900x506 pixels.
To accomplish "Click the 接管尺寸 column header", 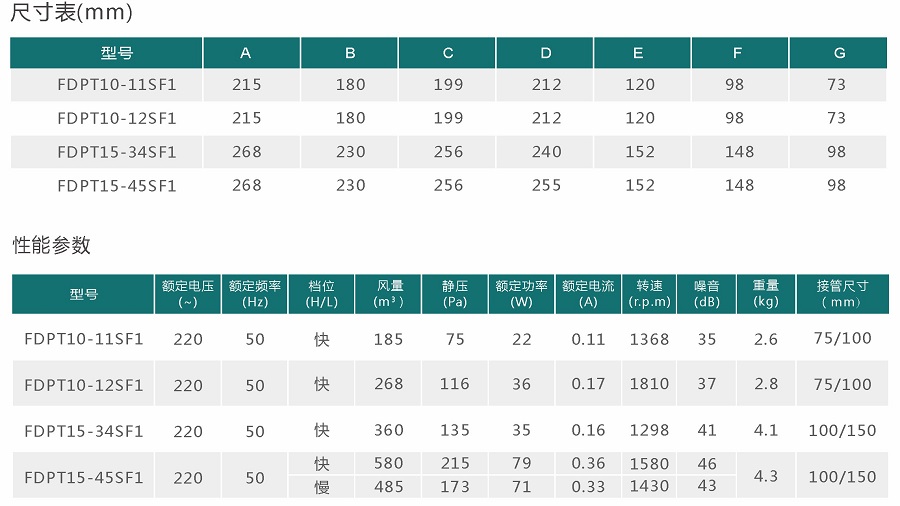I will [x=842, y=293].
